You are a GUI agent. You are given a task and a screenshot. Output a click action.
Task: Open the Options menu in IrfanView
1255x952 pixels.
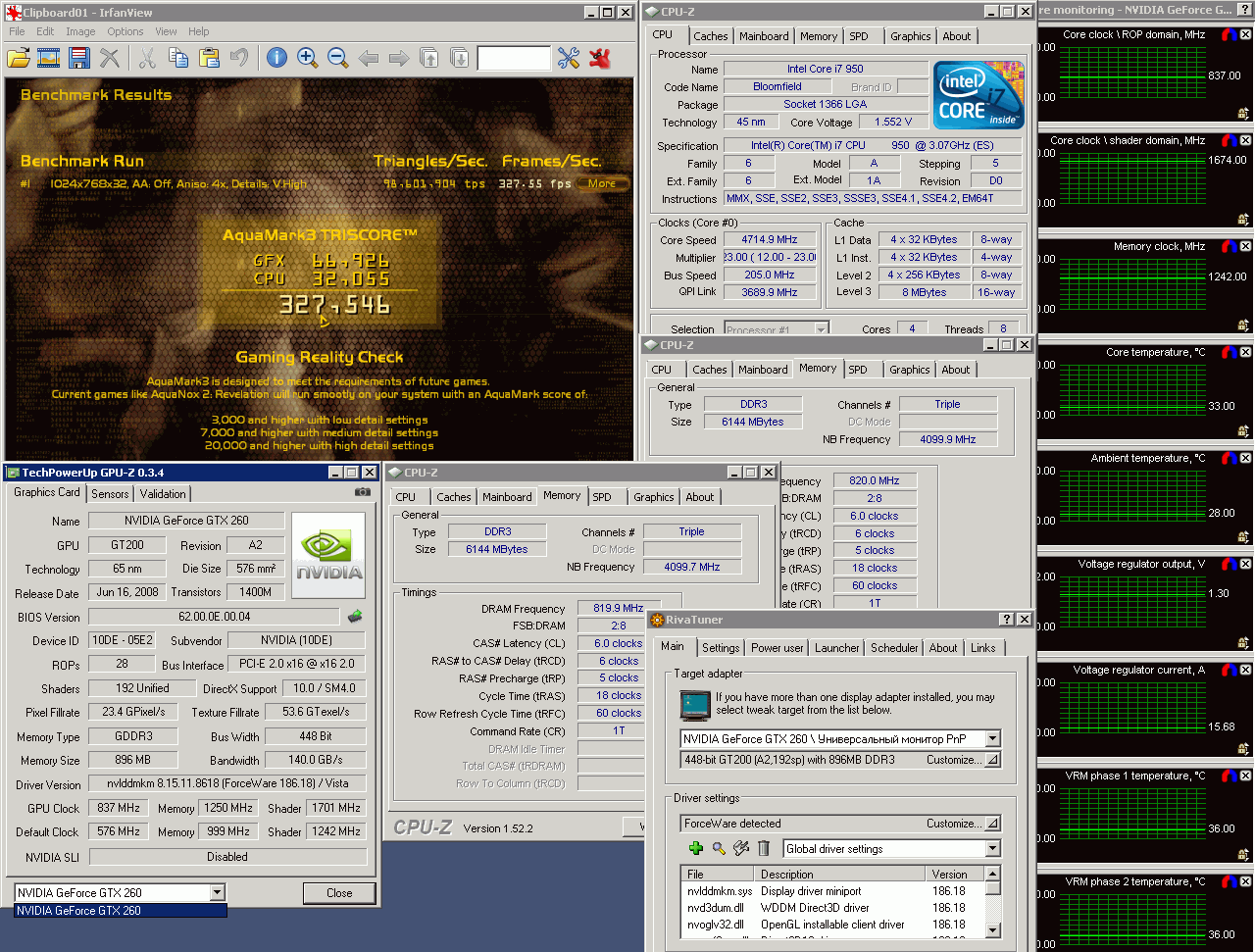(125, 31)
